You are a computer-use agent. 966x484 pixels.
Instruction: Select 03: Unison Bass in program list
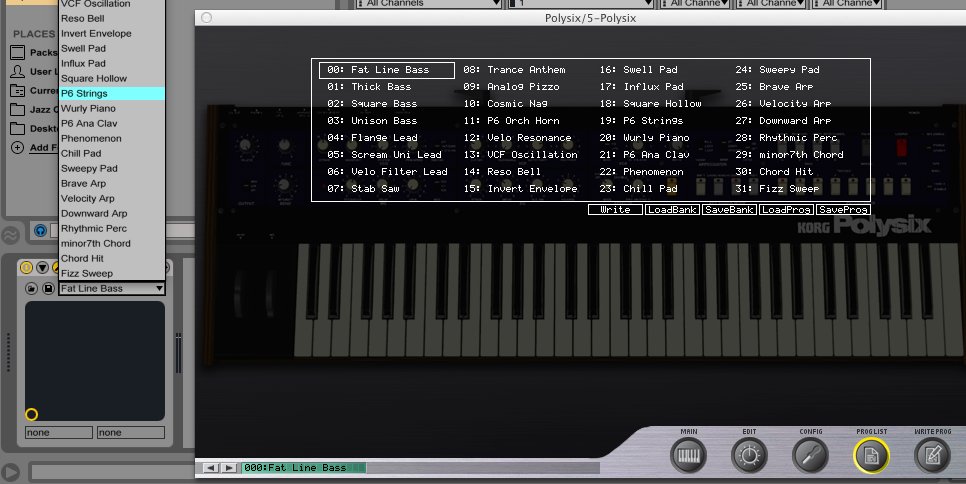coord(371,121)
